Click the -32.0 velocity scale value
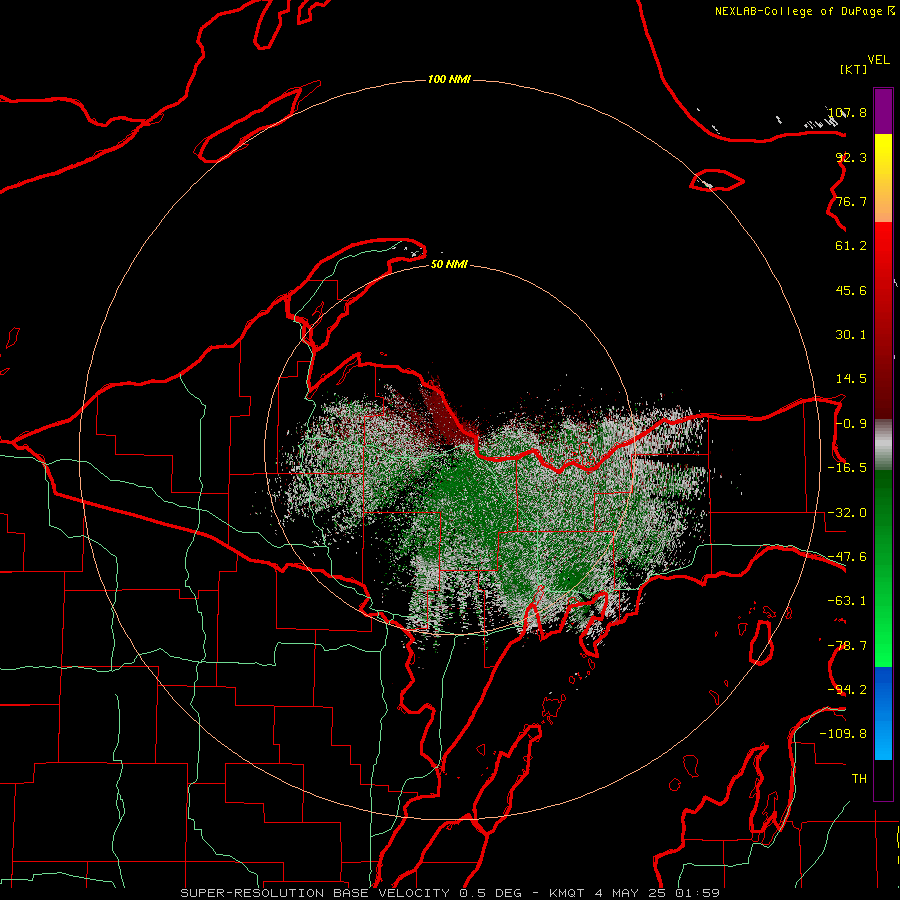Screen dimensions: 900x900 click(847, 513)
